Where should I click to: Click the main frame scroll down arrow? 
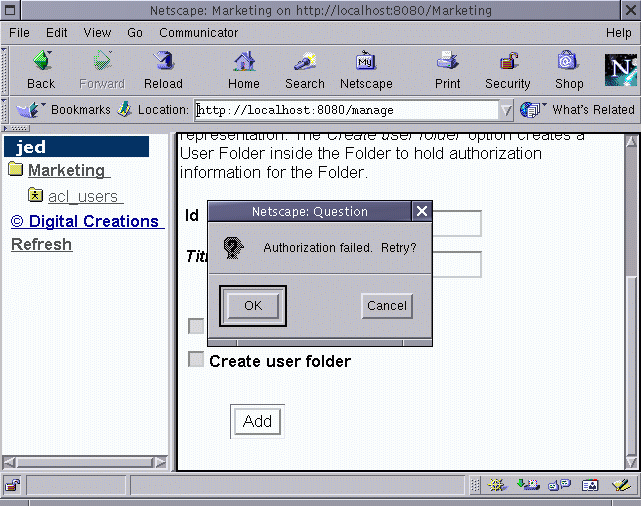pyautogui.click(x=631, y=462)
